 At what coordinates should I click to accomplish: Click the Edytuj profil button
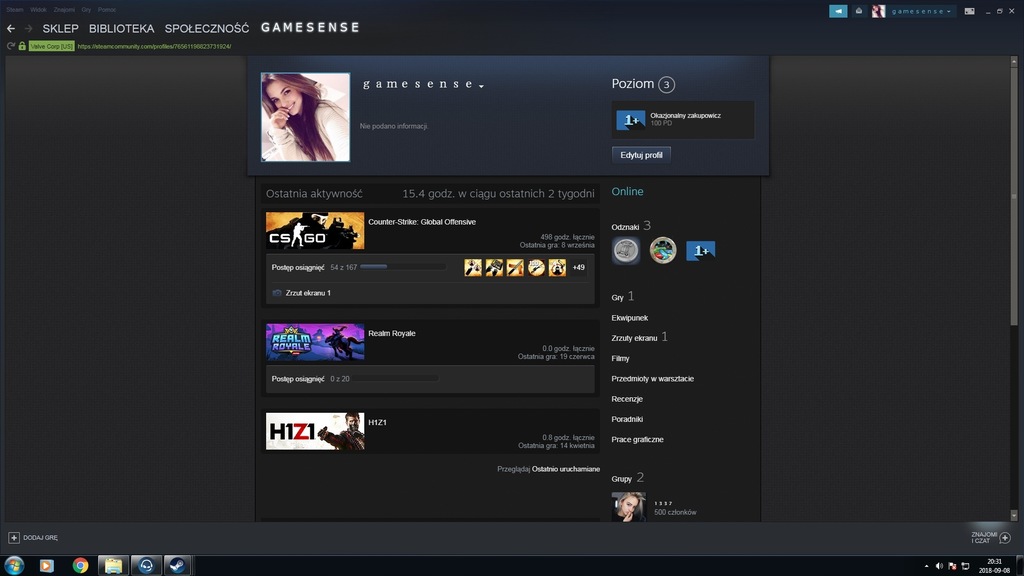click(x=641, y=155)
